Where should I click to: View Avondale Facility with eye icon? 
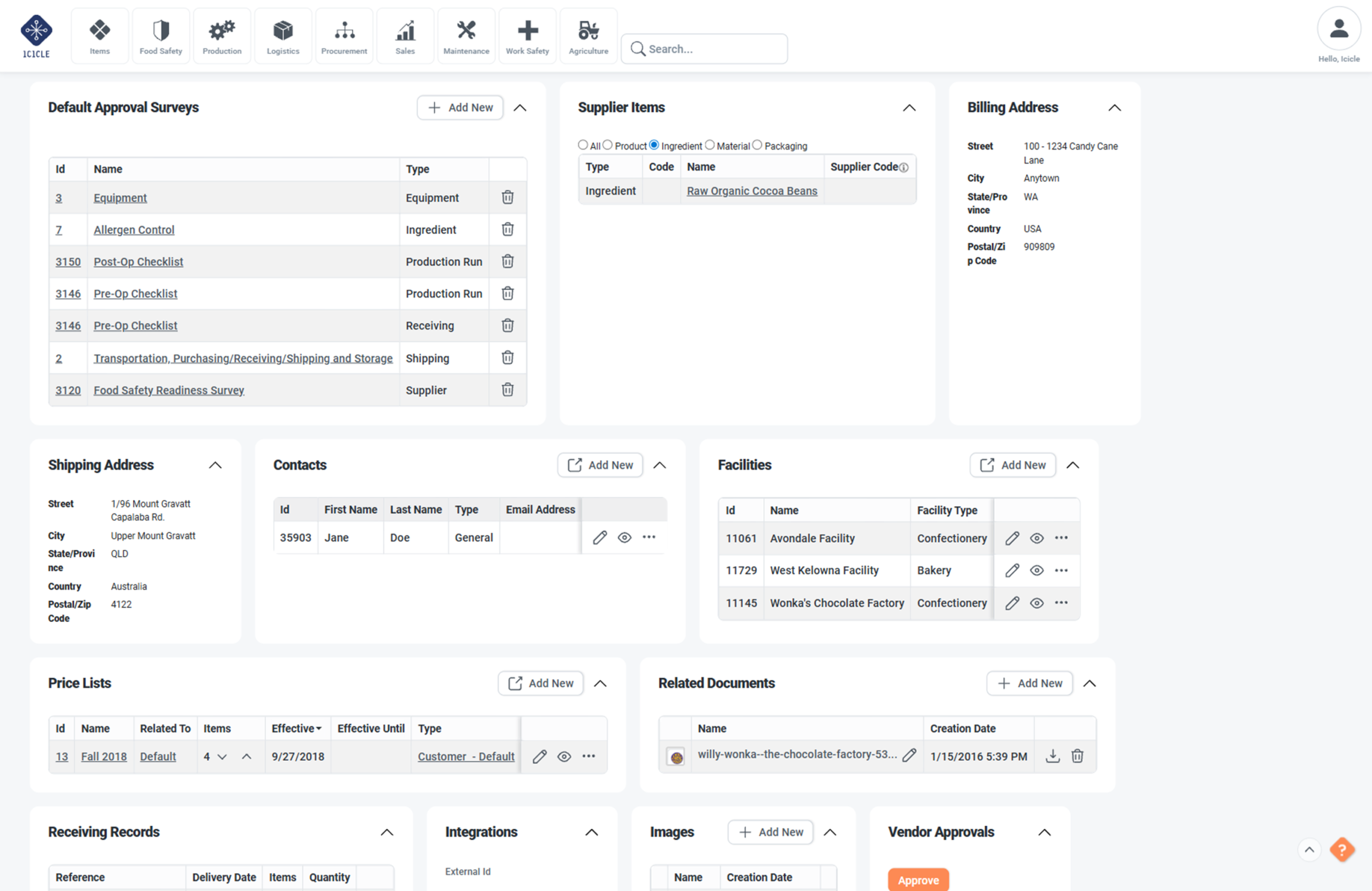coord(1037,538)
